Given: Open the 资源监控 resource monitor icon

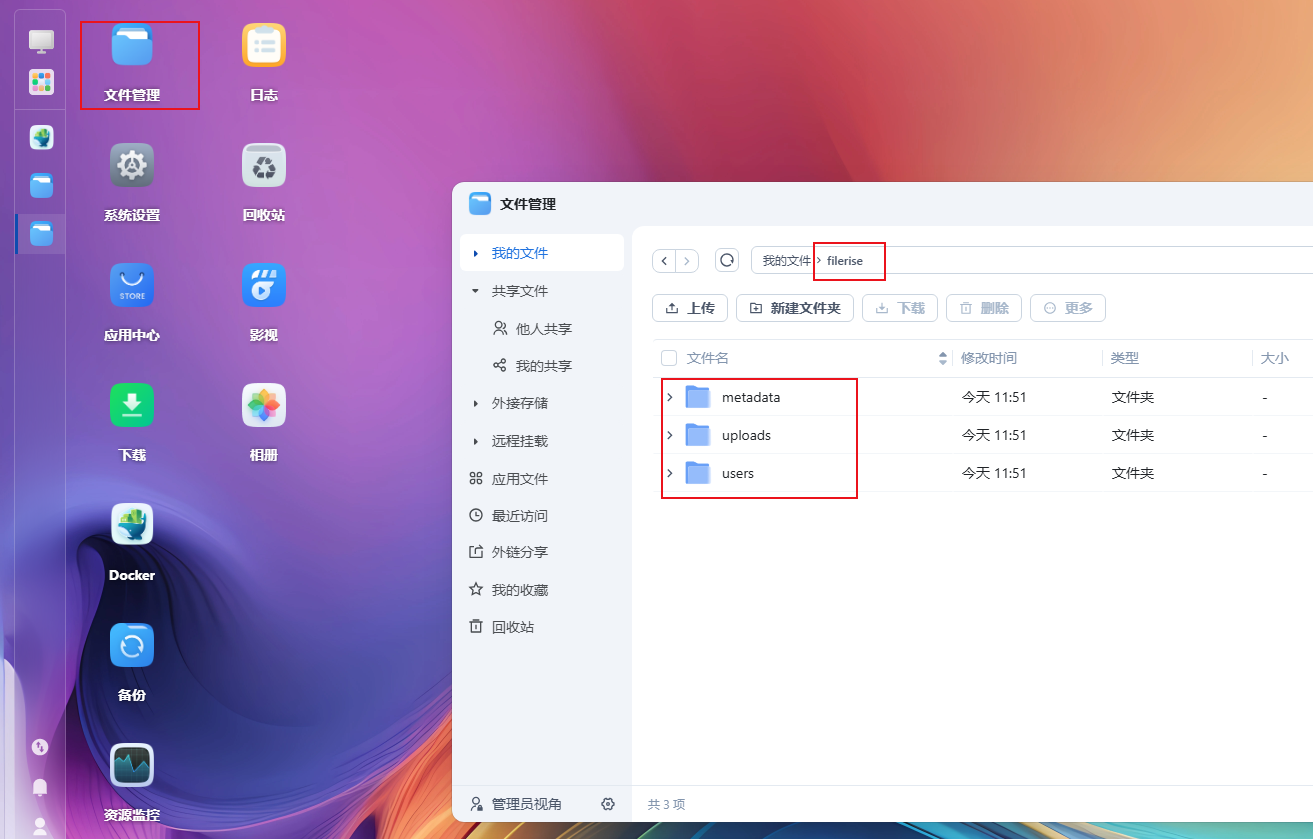Looking at the screenshot, I should (x=132, y=766).
